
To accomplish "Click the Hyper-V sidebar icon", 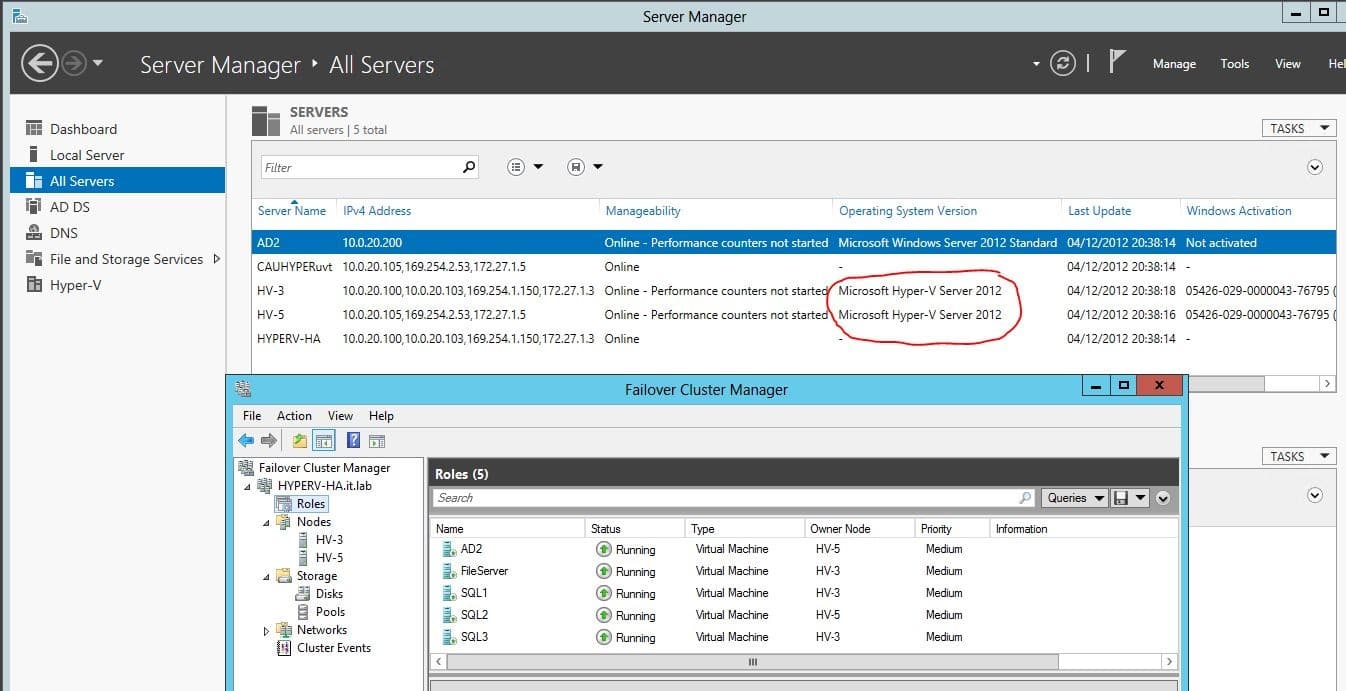I will pyautogui.click(x=33, y=285).
